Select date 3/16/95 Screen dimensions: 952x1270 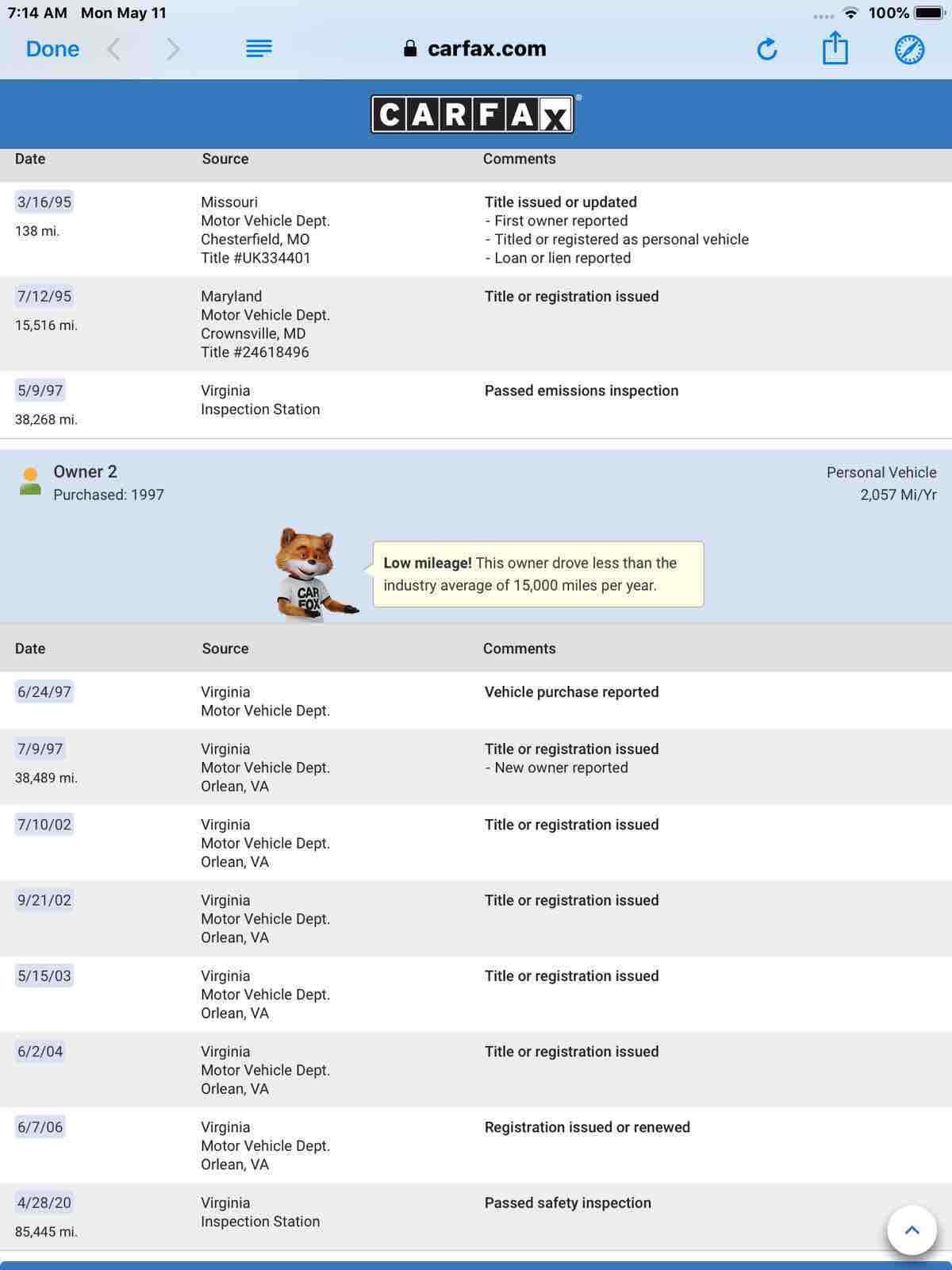click(x=44, y=202)
